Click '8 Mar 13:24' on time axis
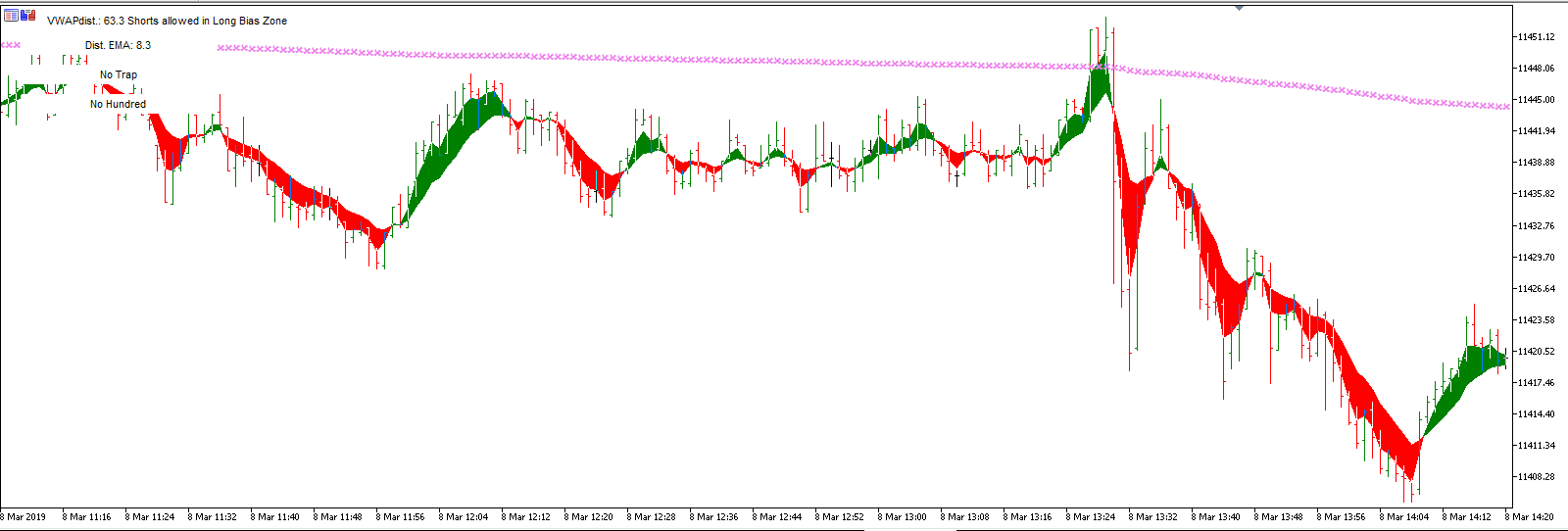The image size is (1568, 531). 1092,517
